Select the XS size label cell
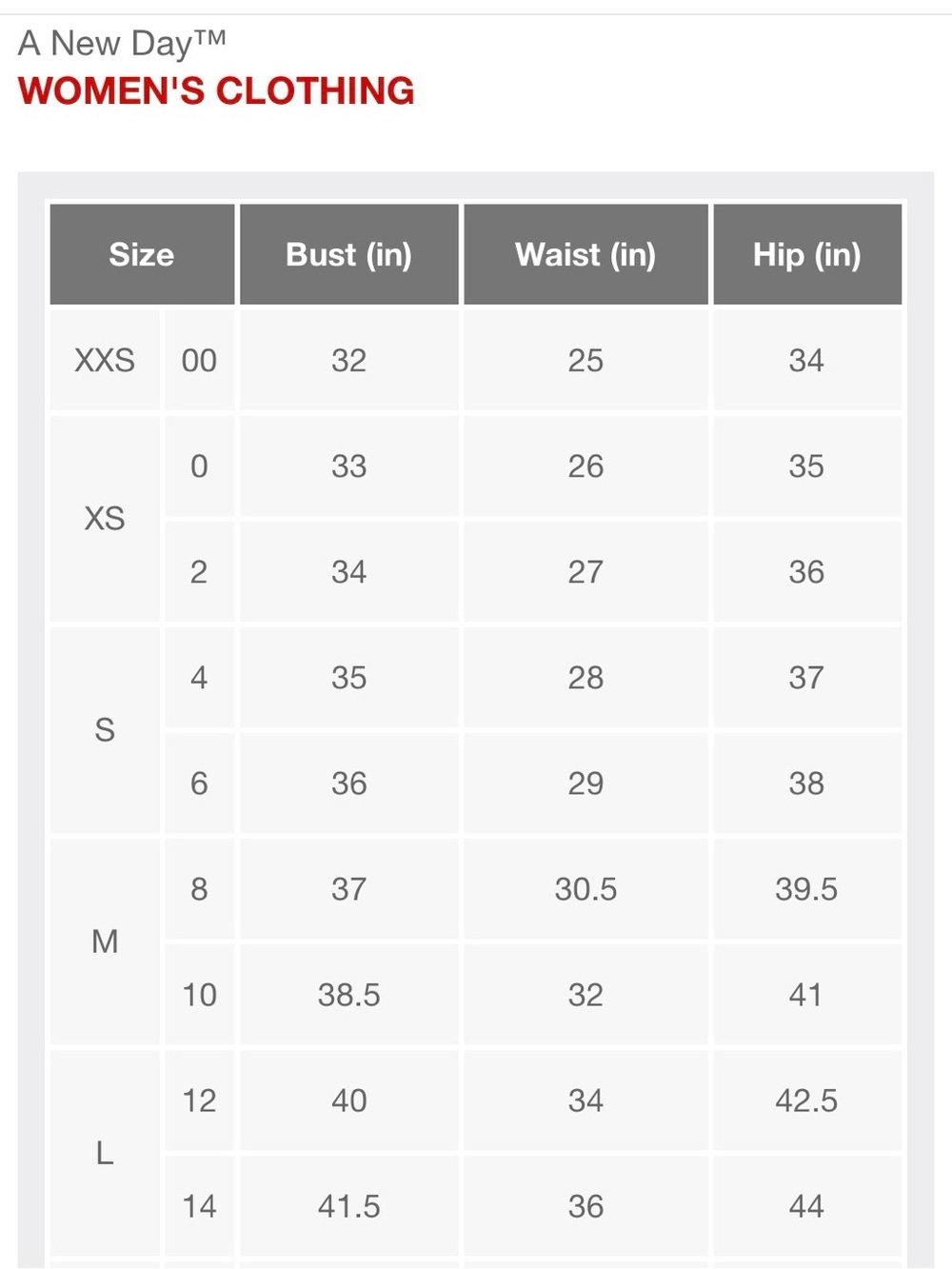Viewport: 952px width, 1269px height. coord(105,519)
